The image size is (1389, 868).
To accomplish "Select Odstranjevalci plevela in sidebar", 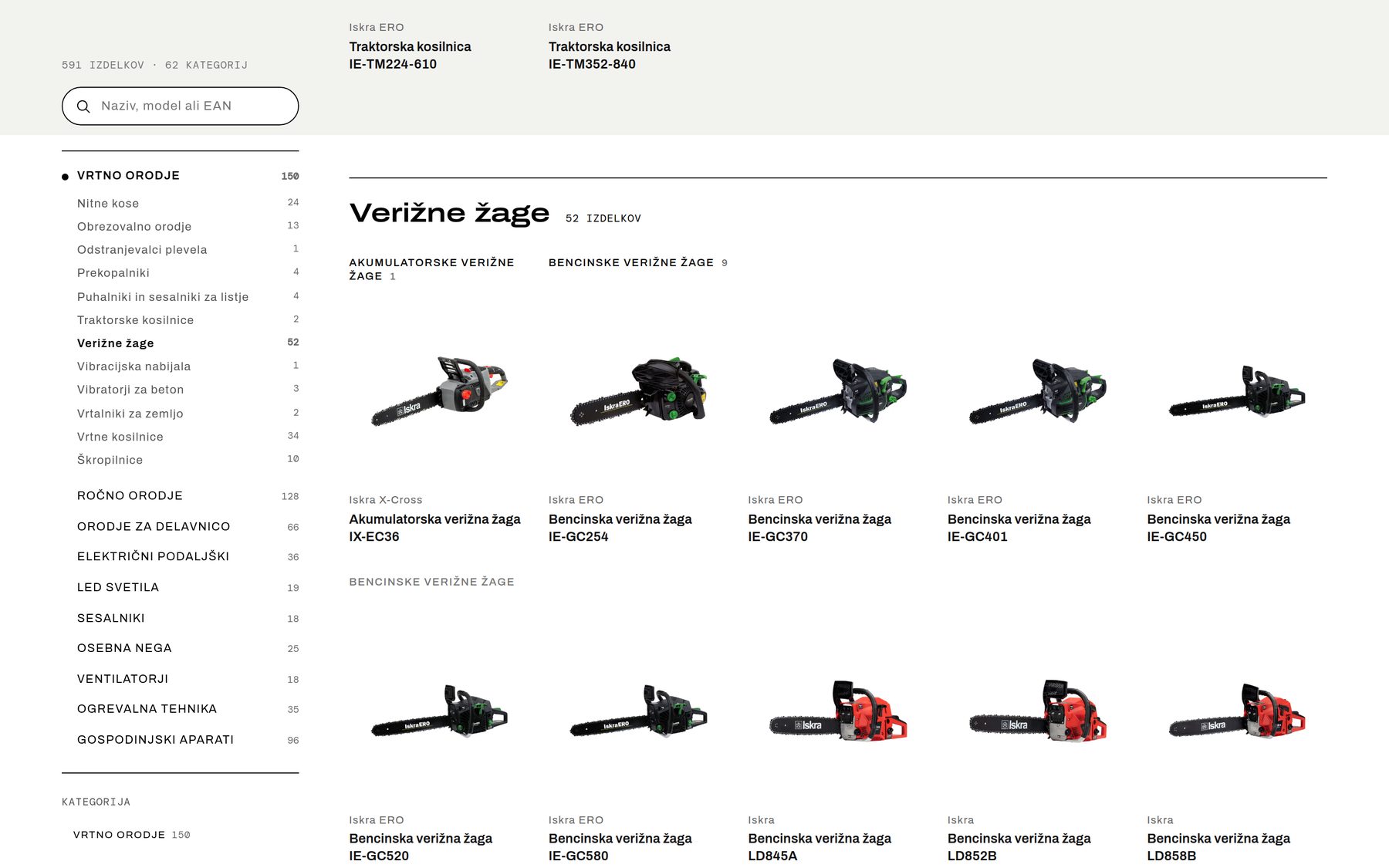I will (188, 249).
